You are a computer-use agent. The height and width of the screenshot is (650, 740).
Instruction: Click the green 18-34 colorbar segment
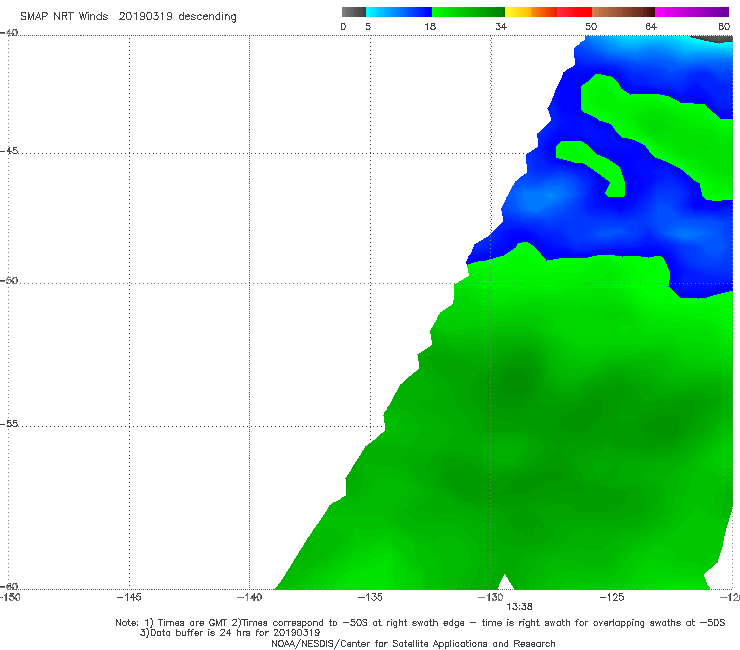[x=468, y=12]
